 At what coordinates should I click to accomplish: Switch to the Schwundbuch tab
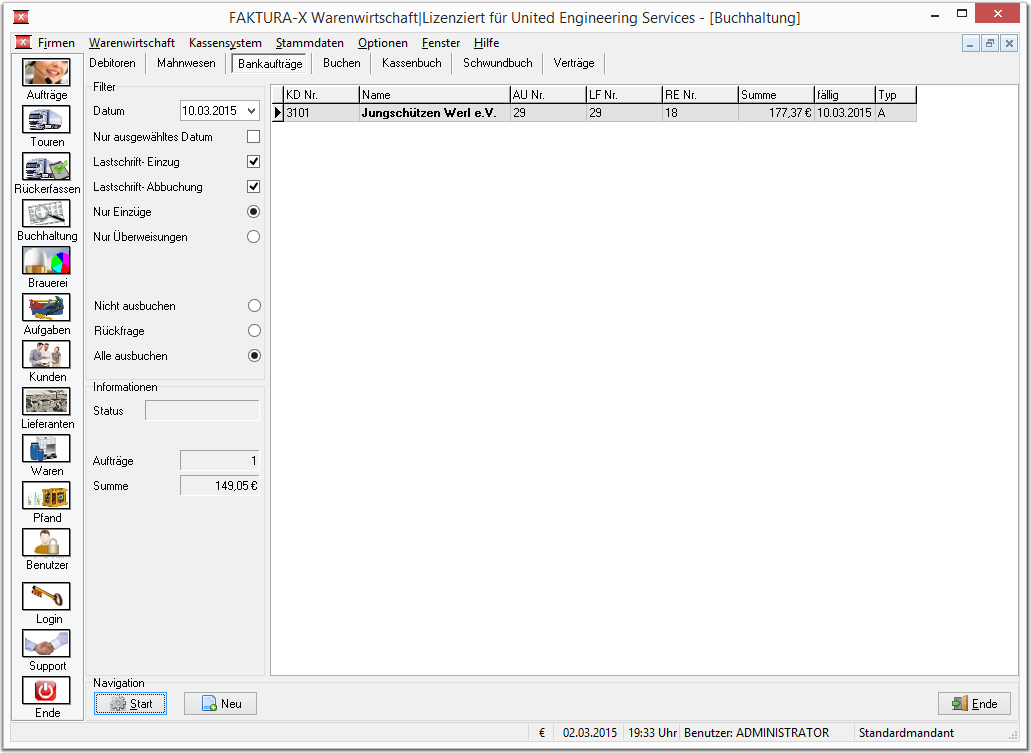pyautogui.click(x=497, y=63)
